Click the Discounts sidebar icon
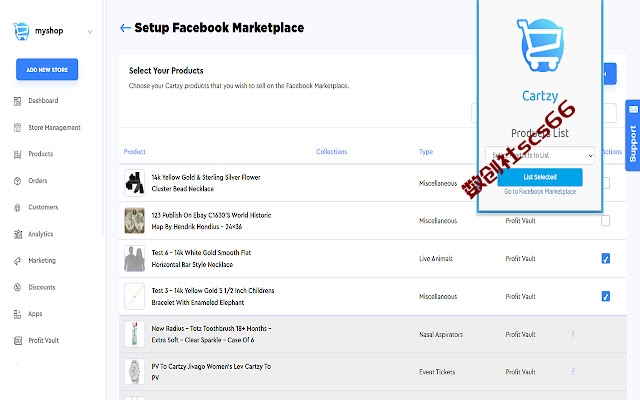The height and width of the screenshot is (400, 640). (18, 287)
